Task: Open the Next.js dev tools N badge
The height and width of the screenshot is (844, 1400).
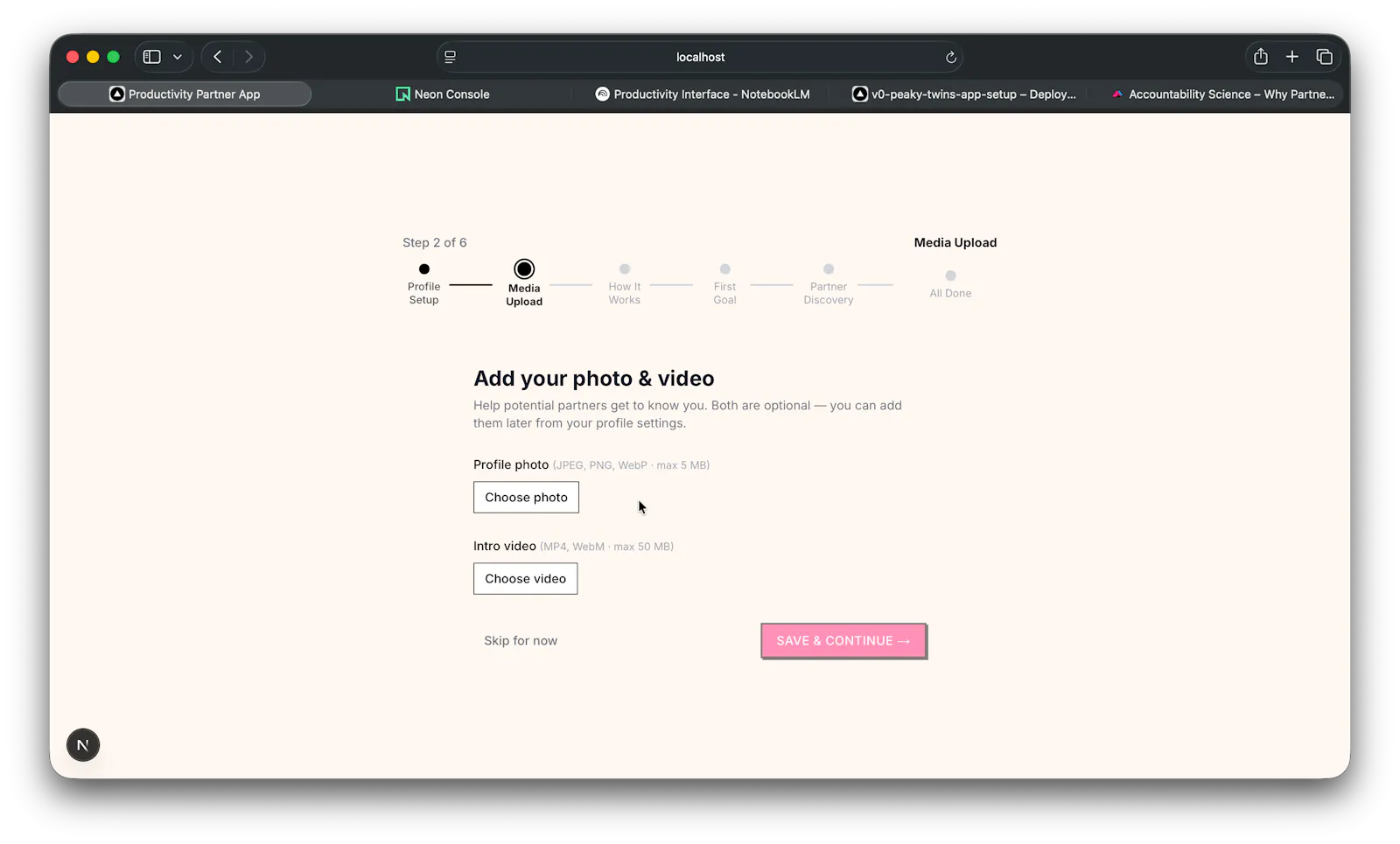Action: (x=83, y=745)
